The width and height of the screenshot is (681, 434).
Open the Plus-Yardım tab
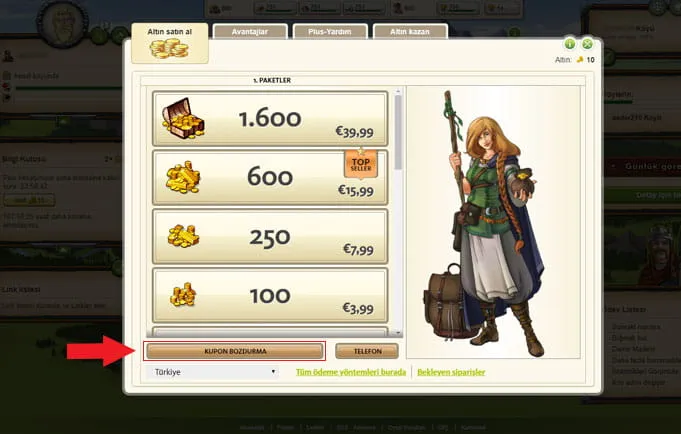point(330,32)
